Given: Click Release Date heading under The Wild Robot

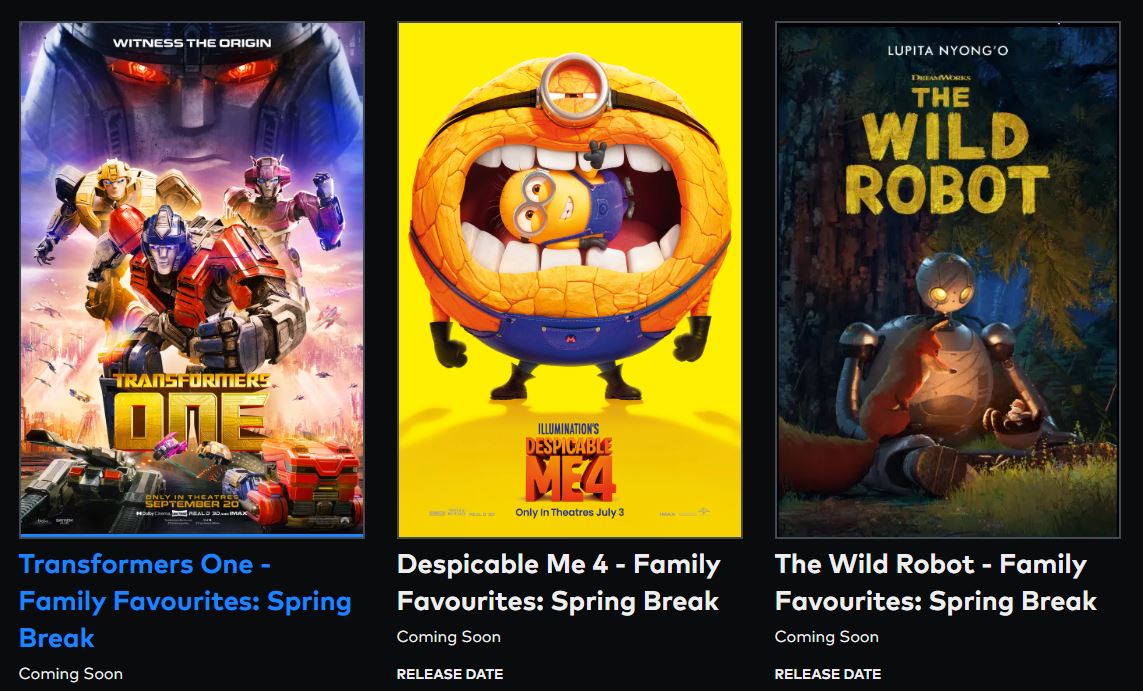Looking at the screenshot, I should click(x=828, y=674).
